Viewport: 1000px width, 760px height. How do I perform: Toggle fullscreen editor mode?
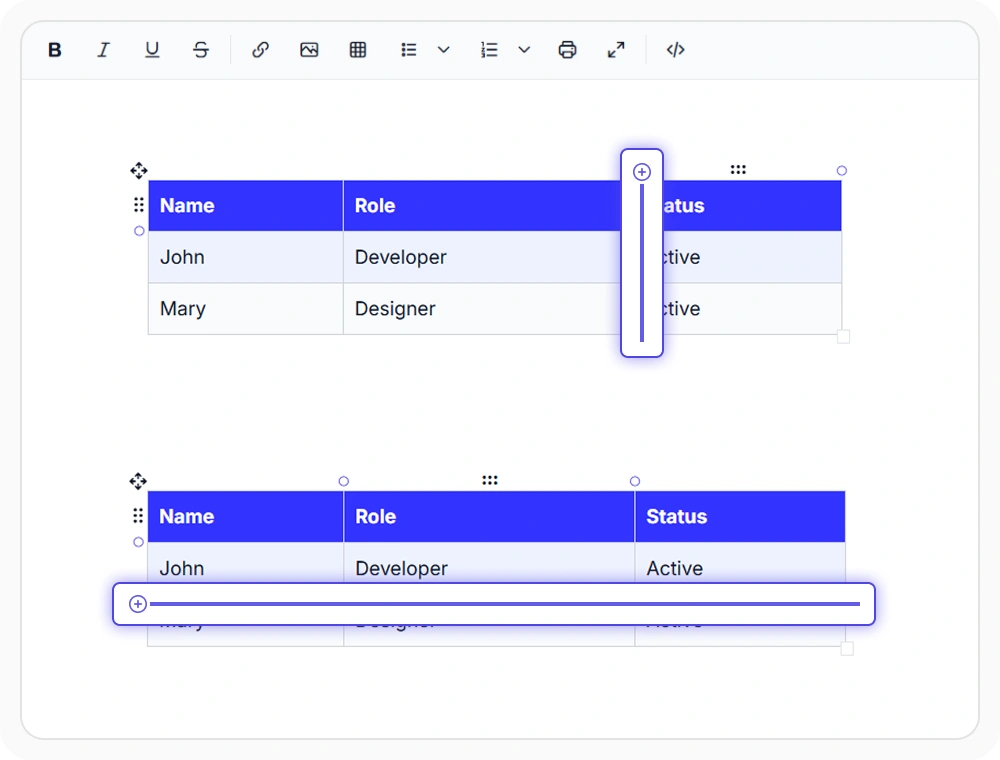coord(616,50)
